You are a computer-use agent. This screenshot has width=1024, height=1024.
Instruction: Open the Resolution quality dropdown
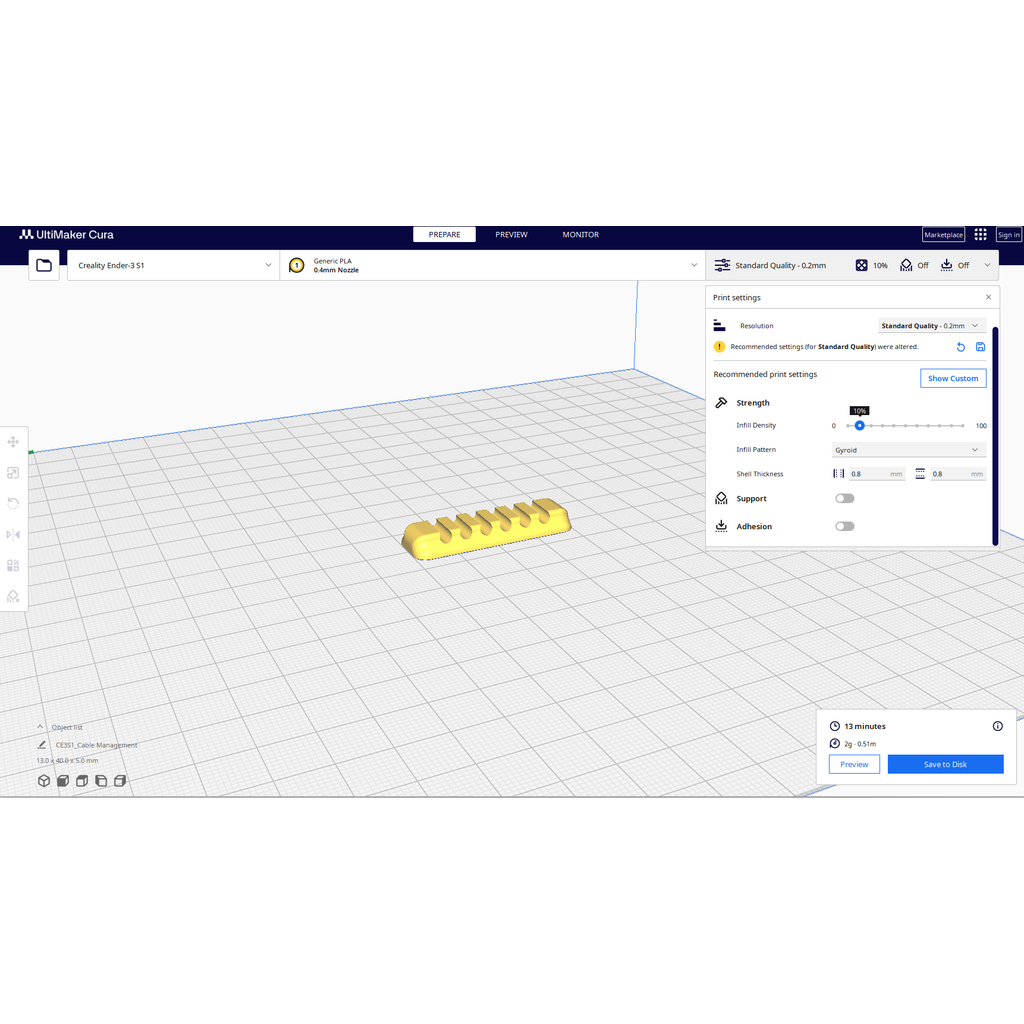tap(931, 326)
